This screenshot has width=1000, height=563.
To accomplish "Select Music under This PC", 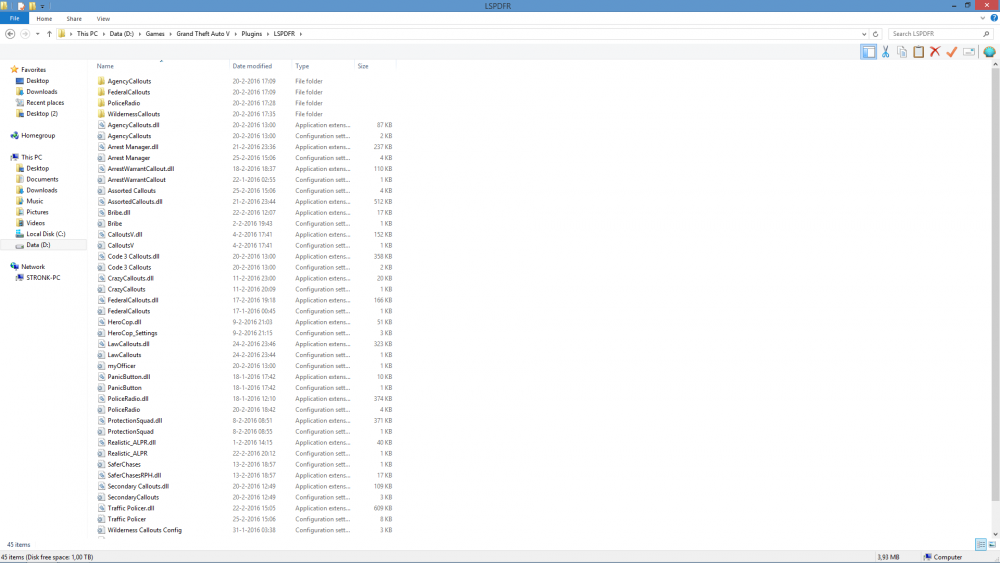I will pos(34,201).
